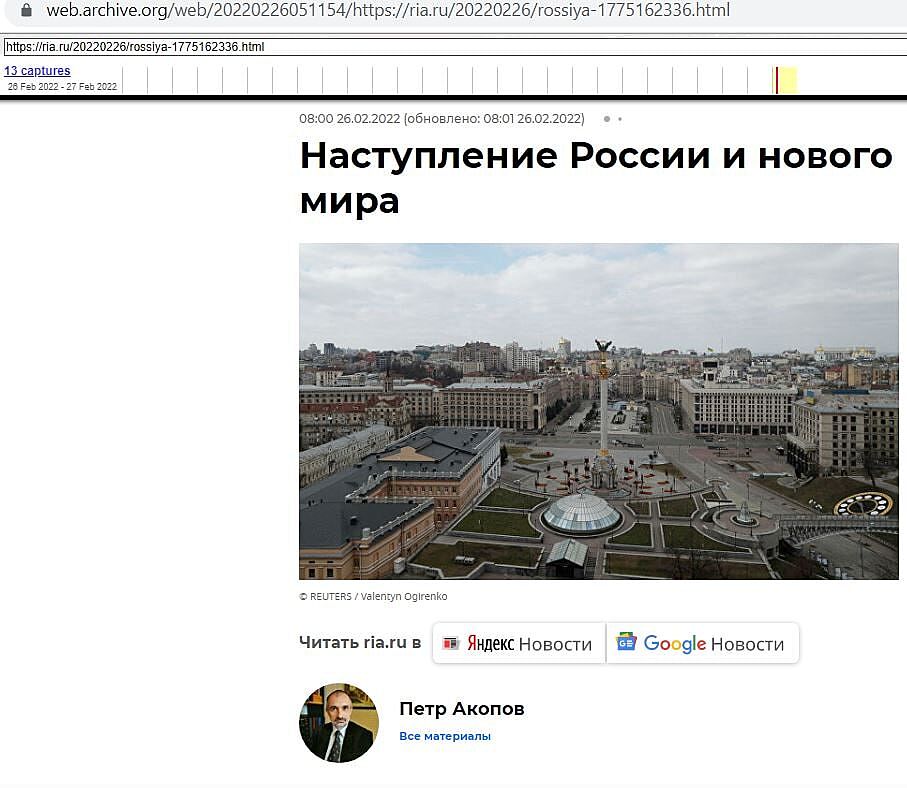Click Петр Акопов's author avatar

pyautogui.click(x=339, y=723)
